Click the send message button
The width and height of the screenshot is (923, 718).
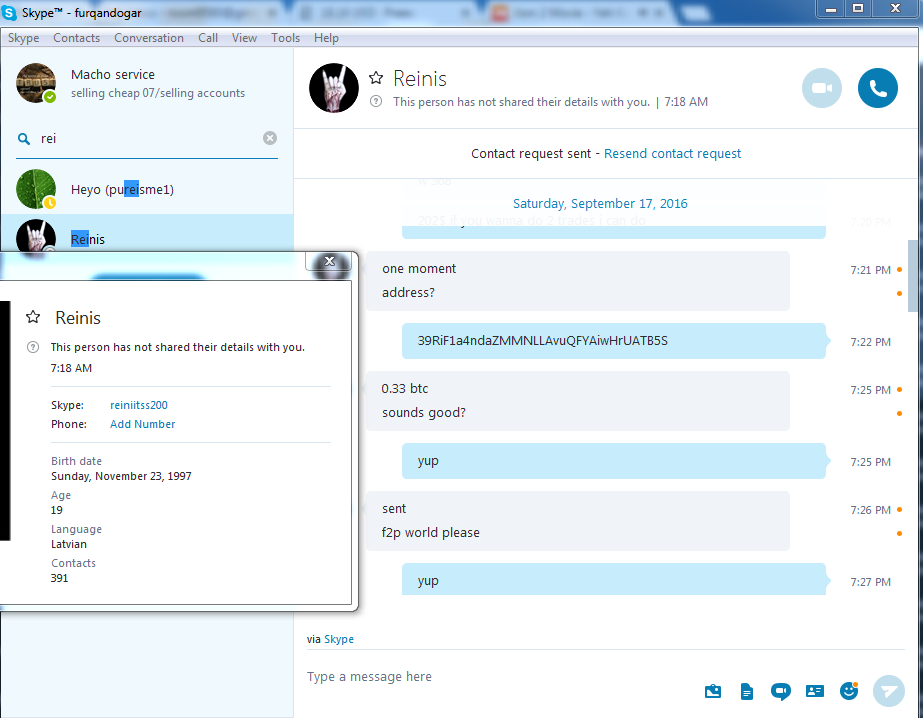pyautogui.click(x=889, y=691)
